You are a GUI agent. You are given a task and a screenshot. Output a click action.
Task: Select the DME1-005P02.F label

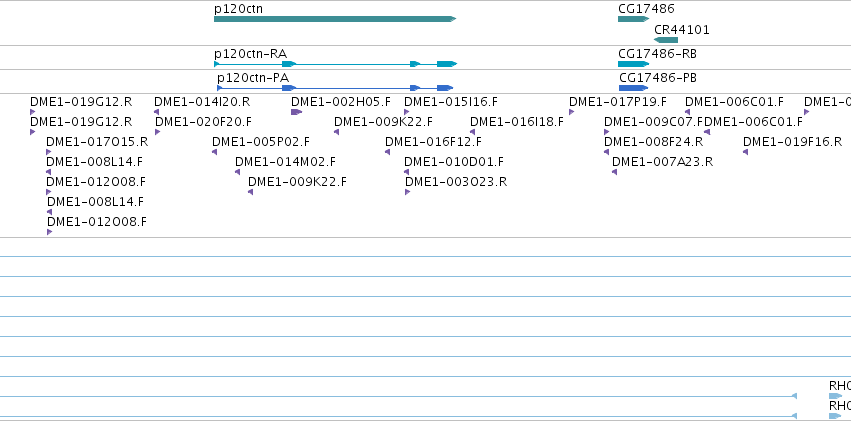[261, 142]
